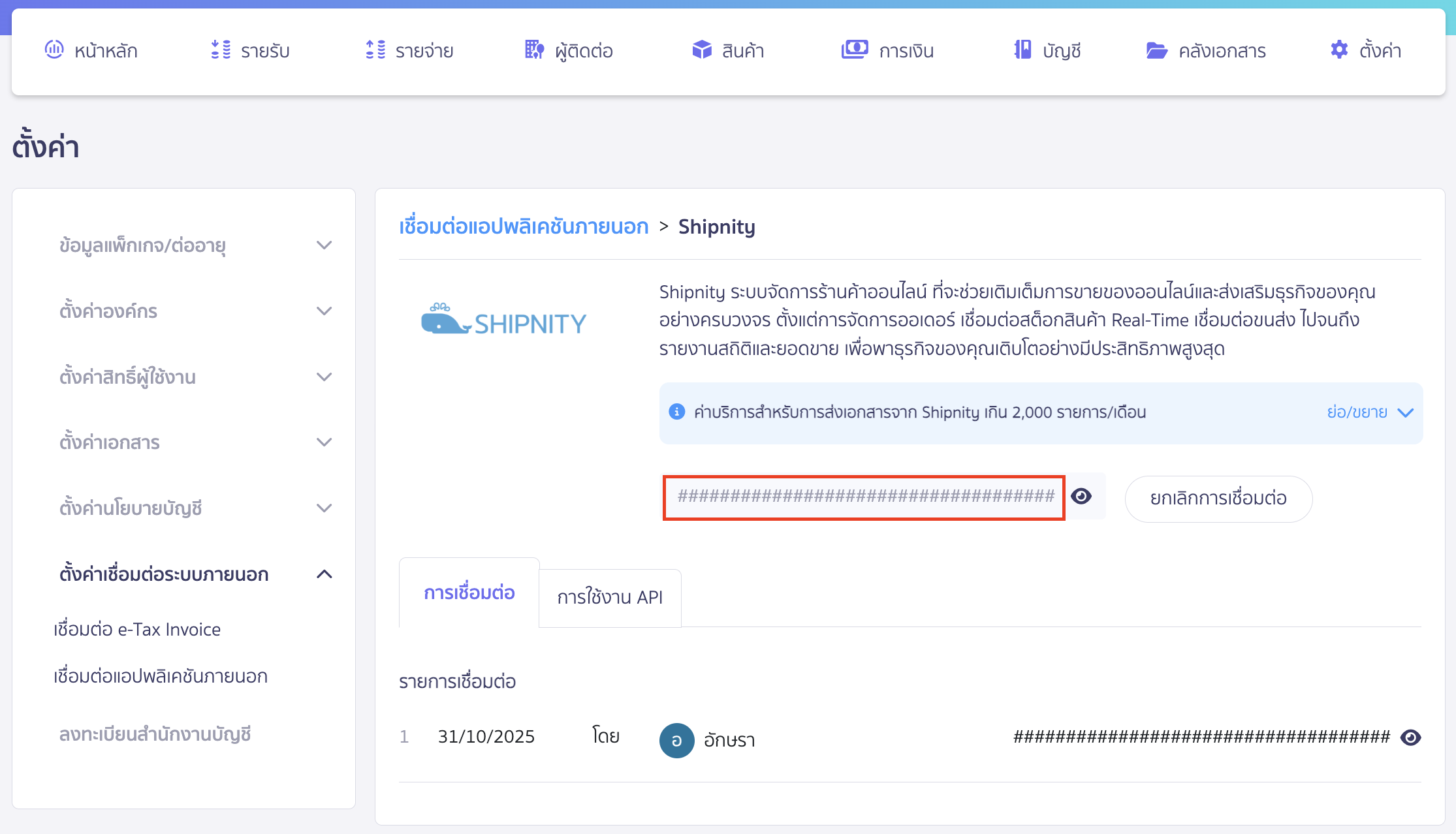Open the ตั้งค่า settings gear
Screen dimensions: 1456x834
coord(1365,50)
